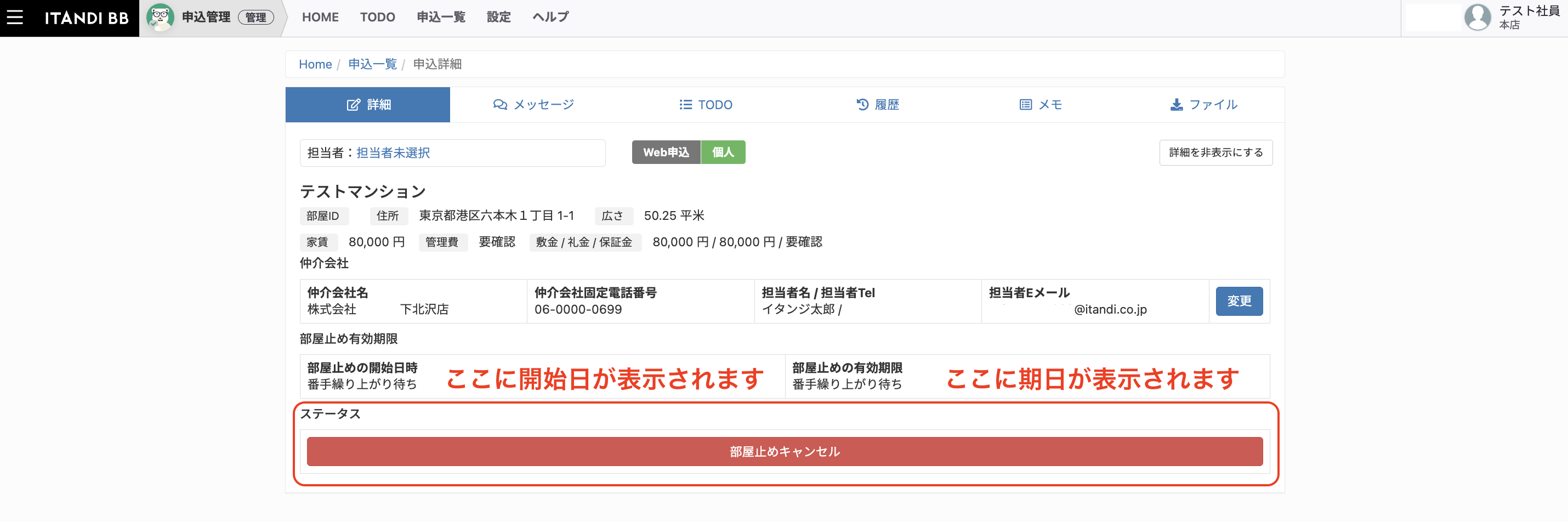
Task: Open HOME in top navigation
Action: click(x=320, y=17)
